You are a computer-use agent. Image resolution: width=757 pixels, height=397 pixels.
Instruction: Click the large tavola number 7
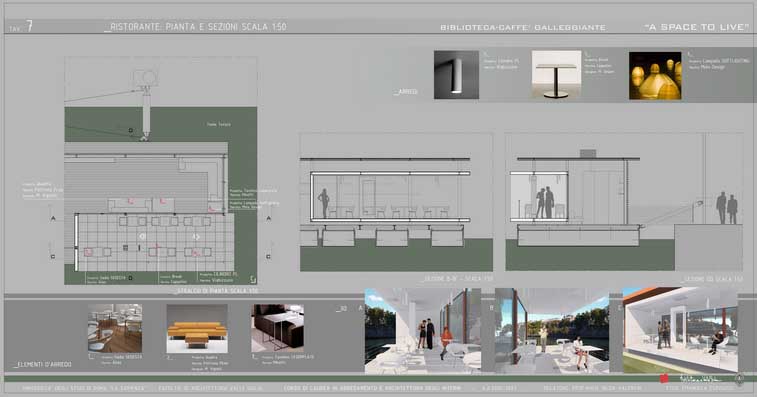(29, 26)
